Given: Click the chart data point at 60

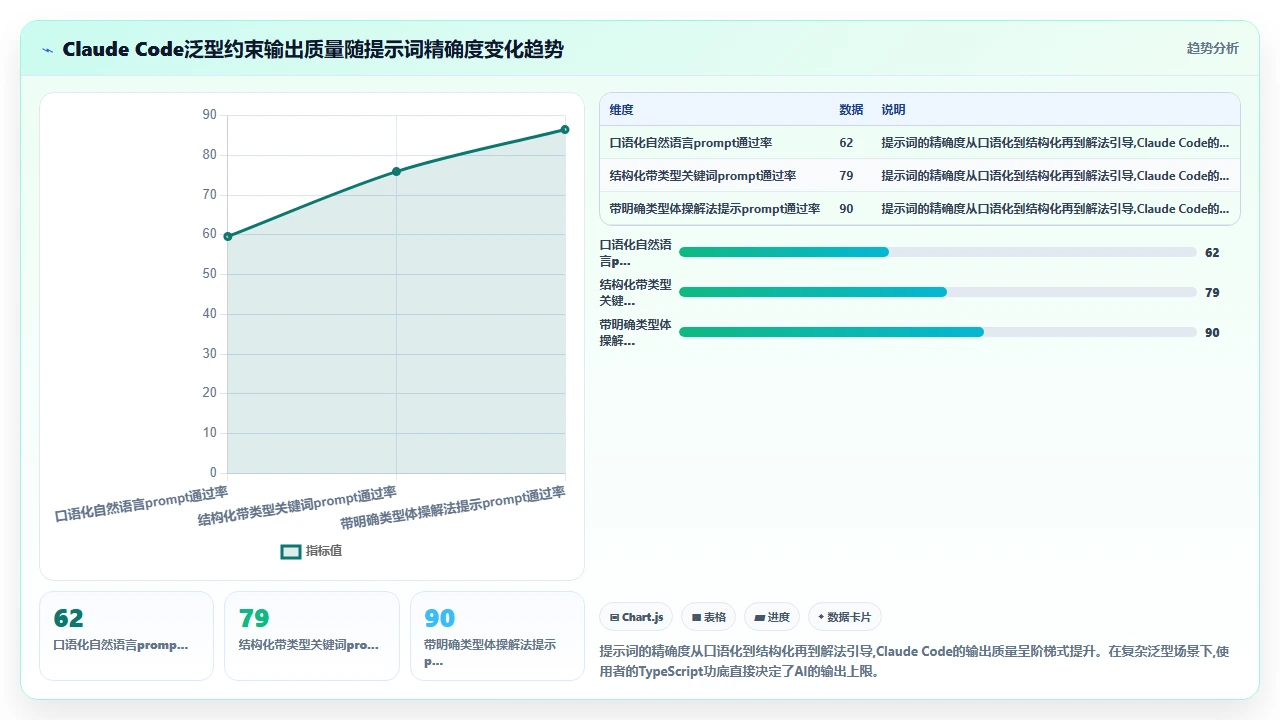Looking at the screenshot, I should click(228, 236).
